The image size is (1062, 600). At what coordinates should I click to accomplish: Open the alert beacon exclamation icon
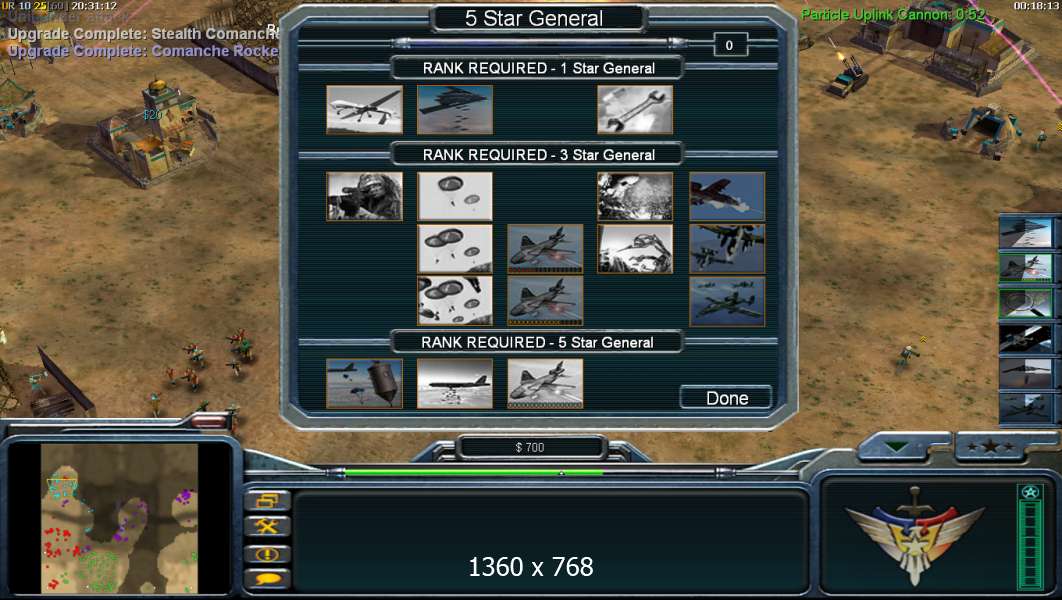point(268,554)
